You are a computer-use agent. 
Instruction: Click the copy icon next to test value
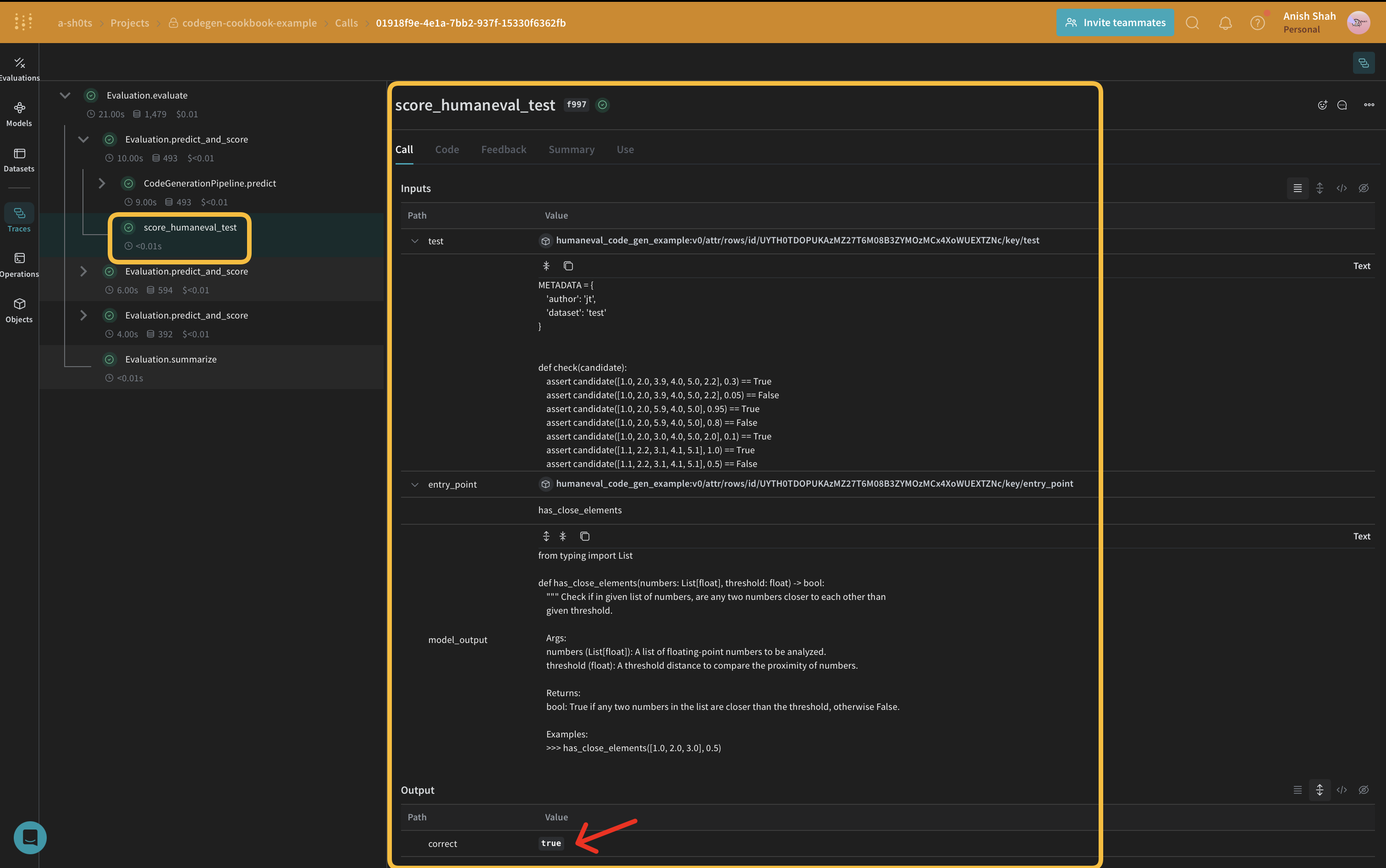point(568,266)
